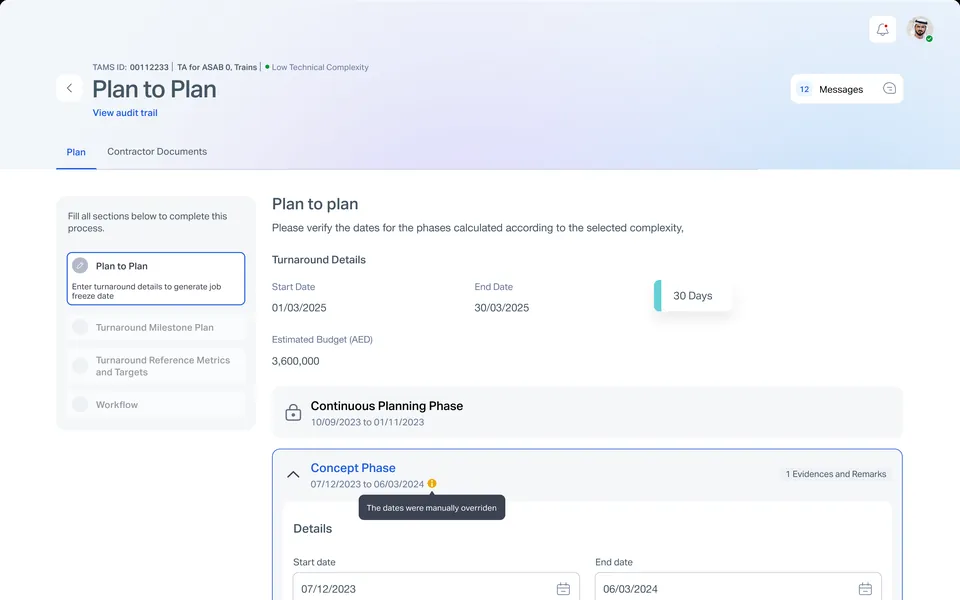Click the 30 Days duration indicator

692,296
